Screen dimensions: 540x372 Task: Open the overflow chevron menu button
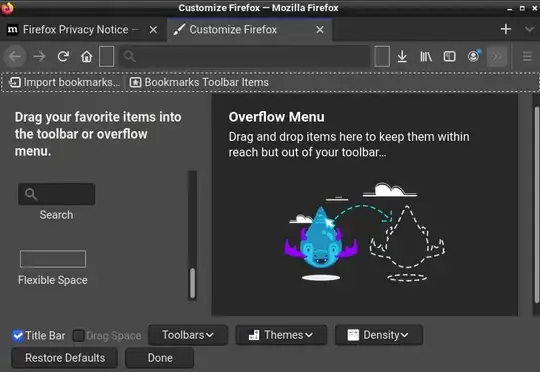coord(497,56)
